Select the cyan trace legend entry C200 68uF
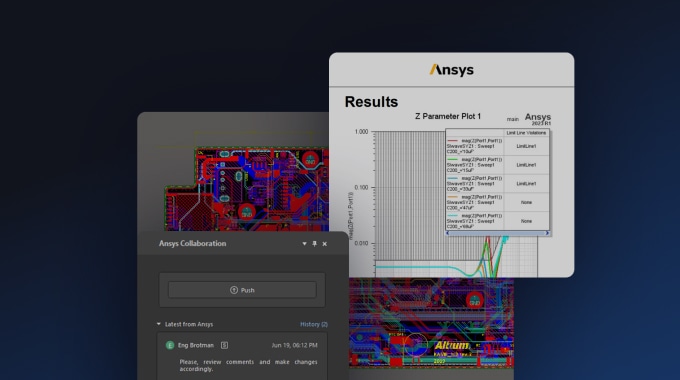680x380 pixels. click(x=475, y=221)
